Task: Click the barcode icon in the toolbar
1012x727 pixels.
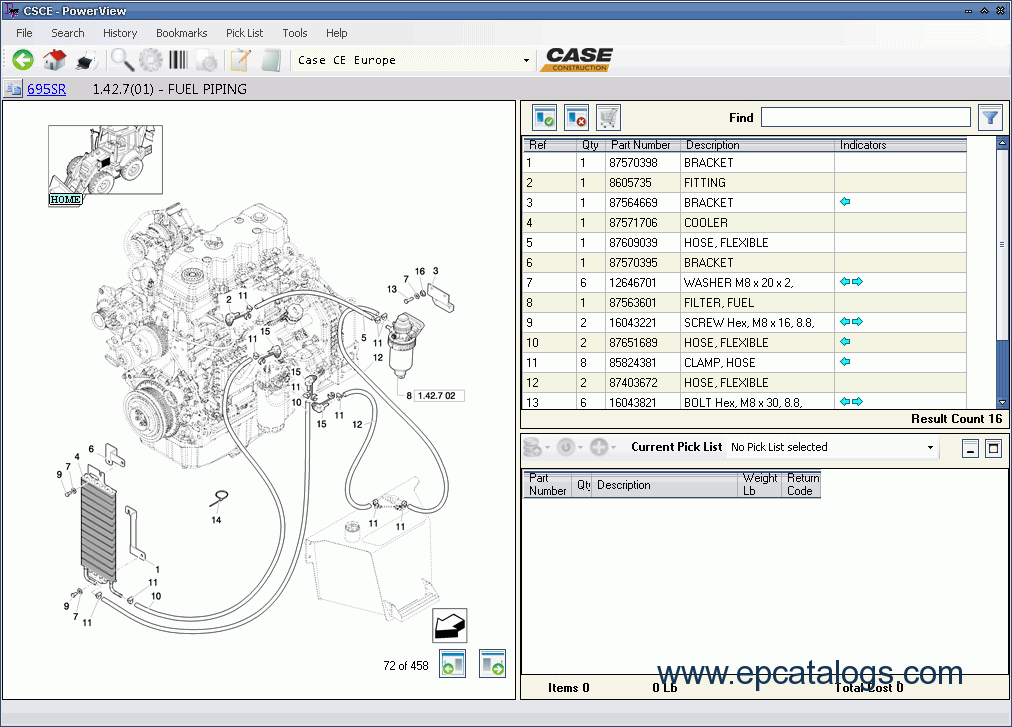Action: pos(178,60)
